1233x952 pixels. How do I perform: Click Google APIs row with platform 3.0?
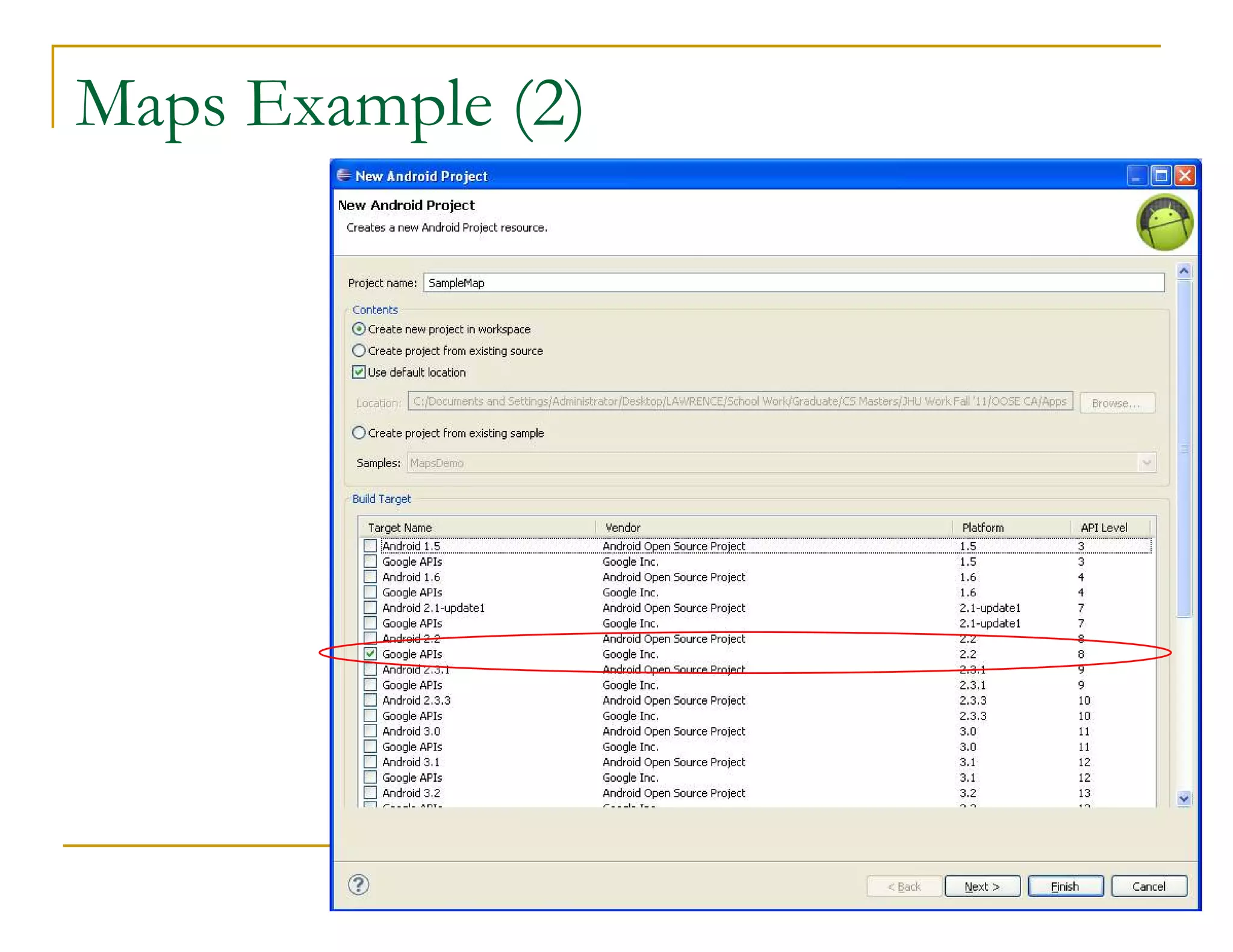coord(757,746)
